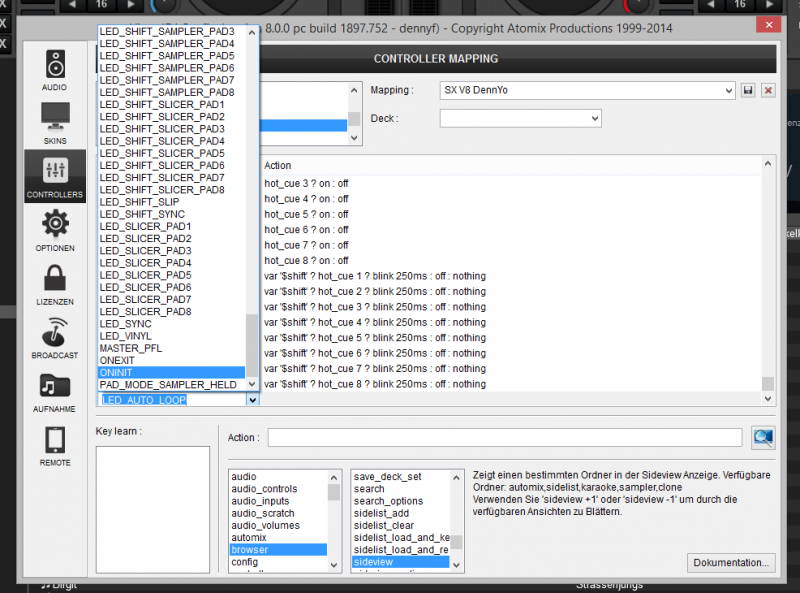The height and width of the screenshot is (593, 800).
Task: Open the Aufnahme recording section
Action: [x=55, y=391]
